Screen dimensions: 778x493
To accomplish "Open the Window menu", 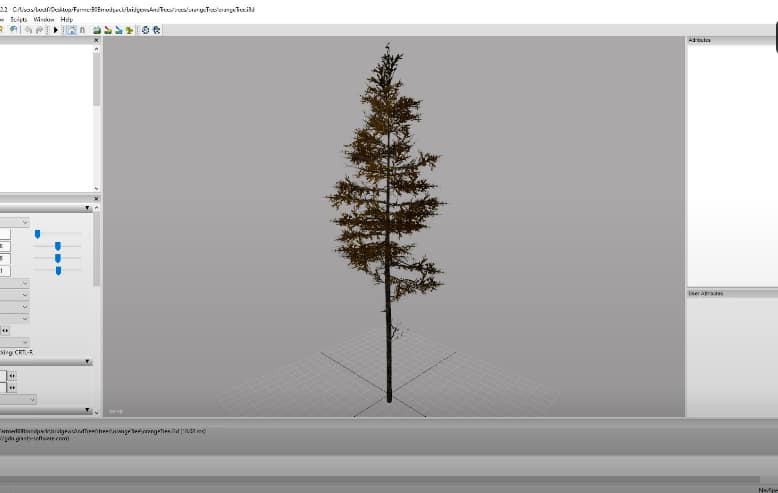I will (x=44, y=19).
